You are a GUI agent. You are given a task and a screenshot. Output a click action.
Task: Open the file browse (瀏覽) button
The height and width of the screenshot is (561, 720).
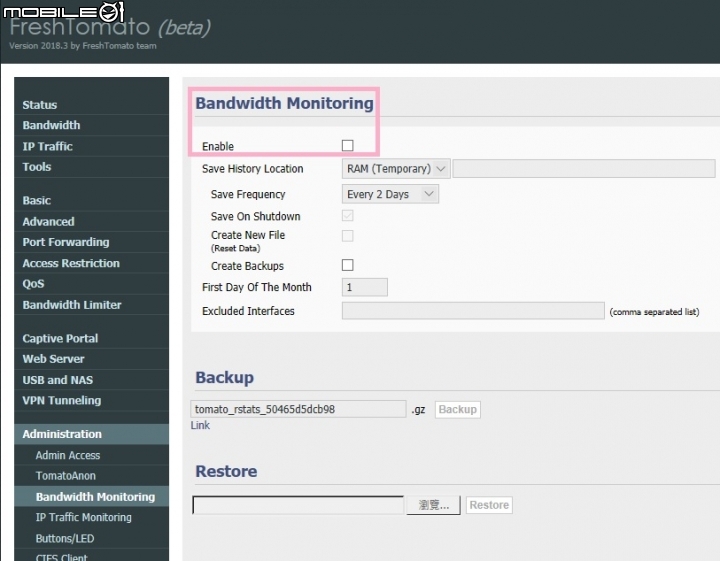pyautogui.click(x=433, y=505)
